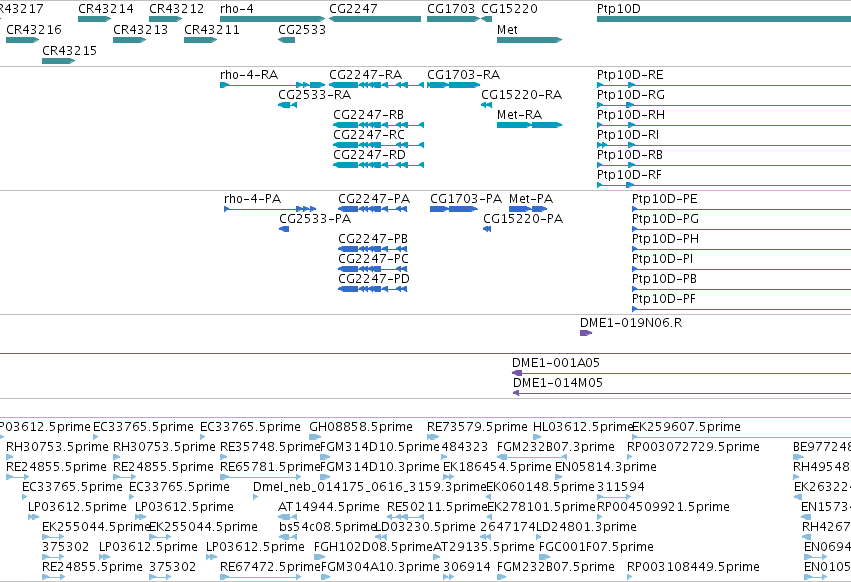851x582 pixels.
Task: Select the Ptp10D-PE protein label
Action: pyautogui.click(x=665, y=199)
